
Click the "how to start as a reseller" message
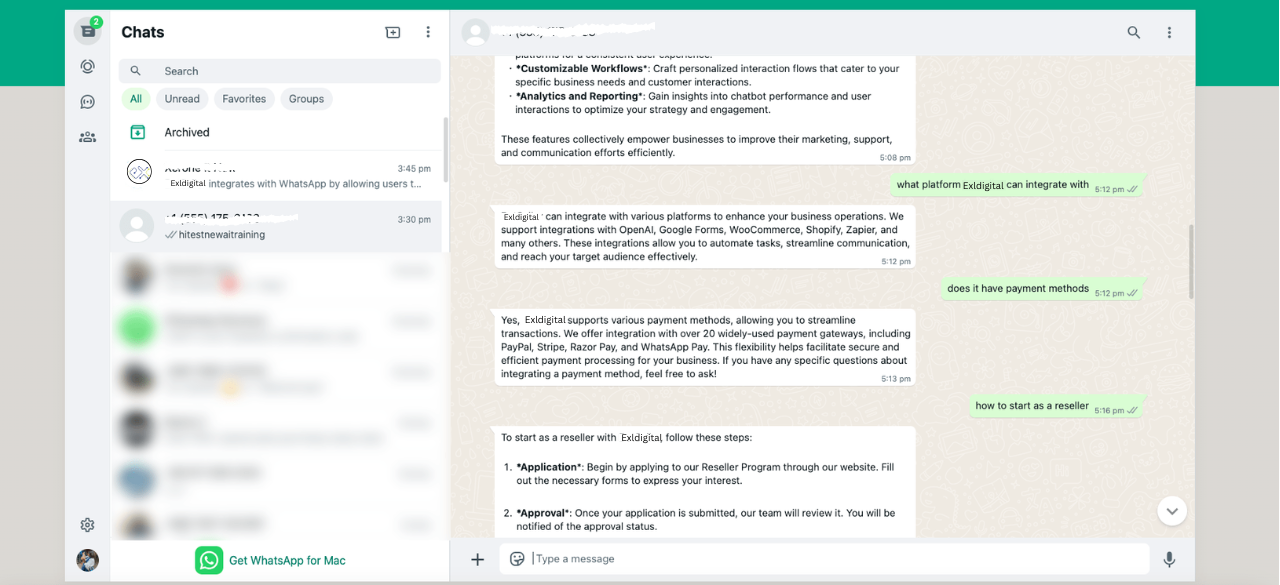click(1057, 406)
